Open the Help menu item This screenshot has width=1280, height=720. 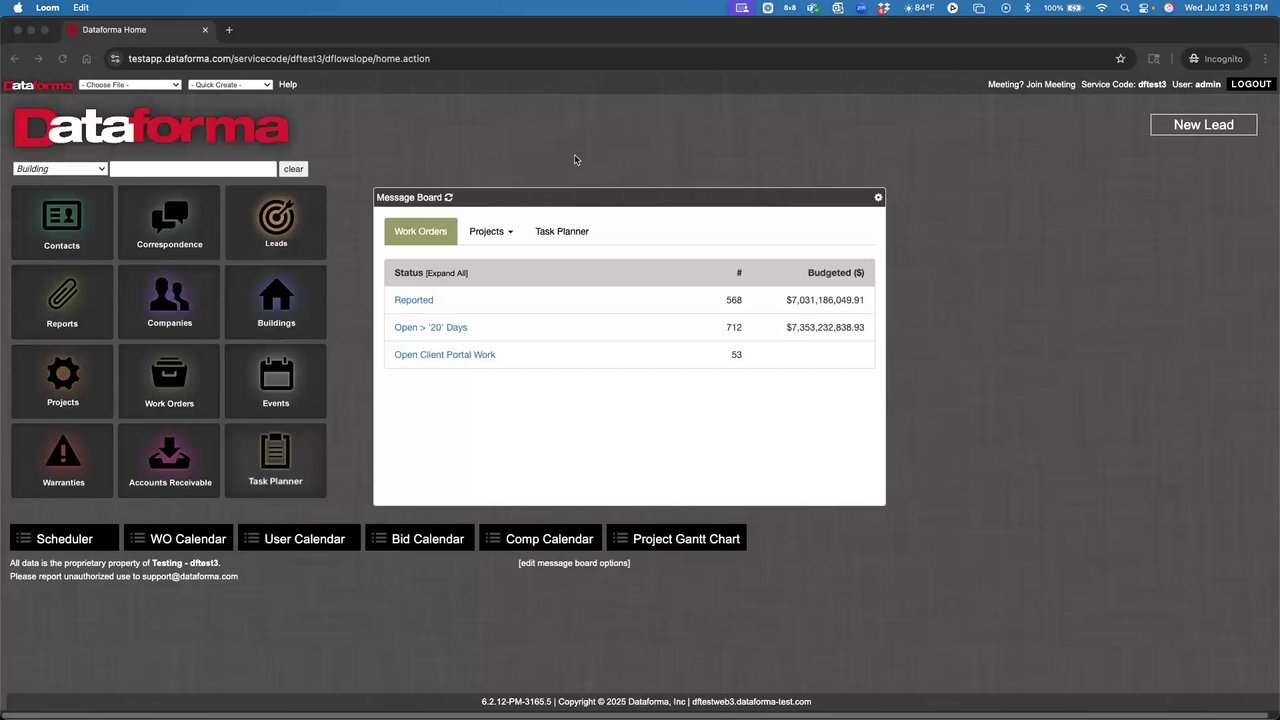288,85
